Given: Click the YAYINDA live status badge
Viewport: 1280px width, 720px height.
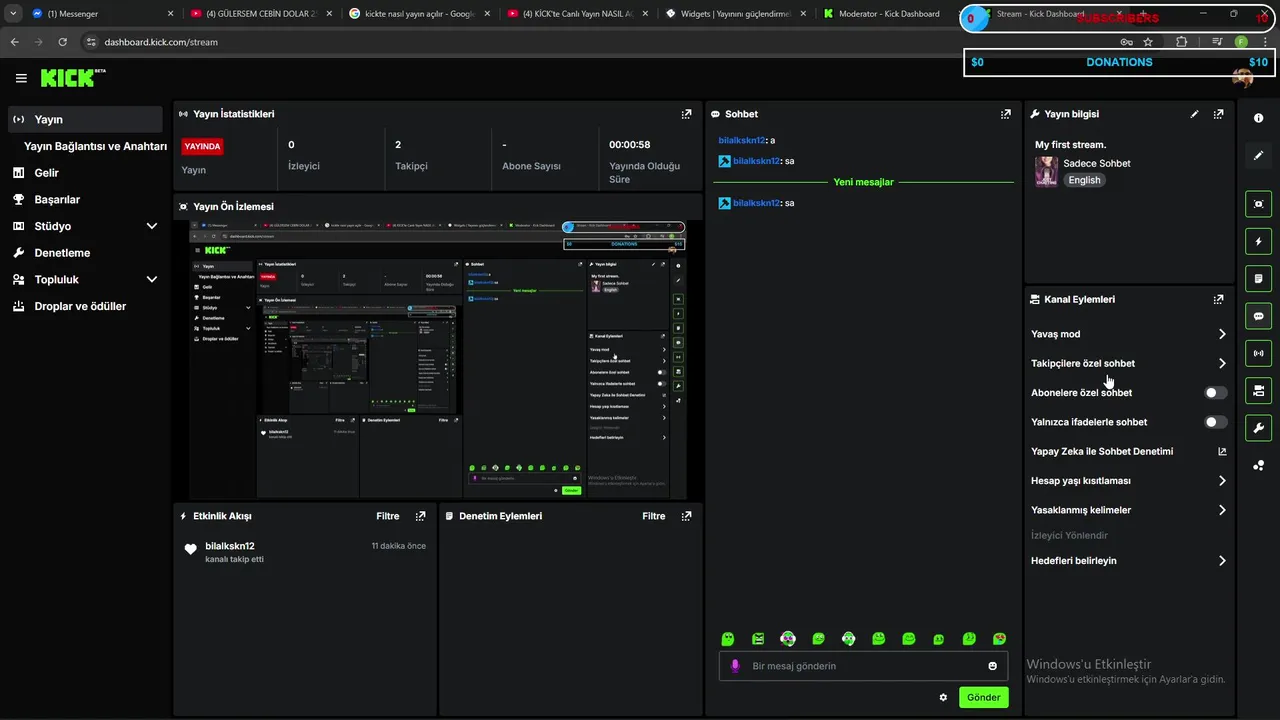Looking at the screenshot, I should pos(202,146).
